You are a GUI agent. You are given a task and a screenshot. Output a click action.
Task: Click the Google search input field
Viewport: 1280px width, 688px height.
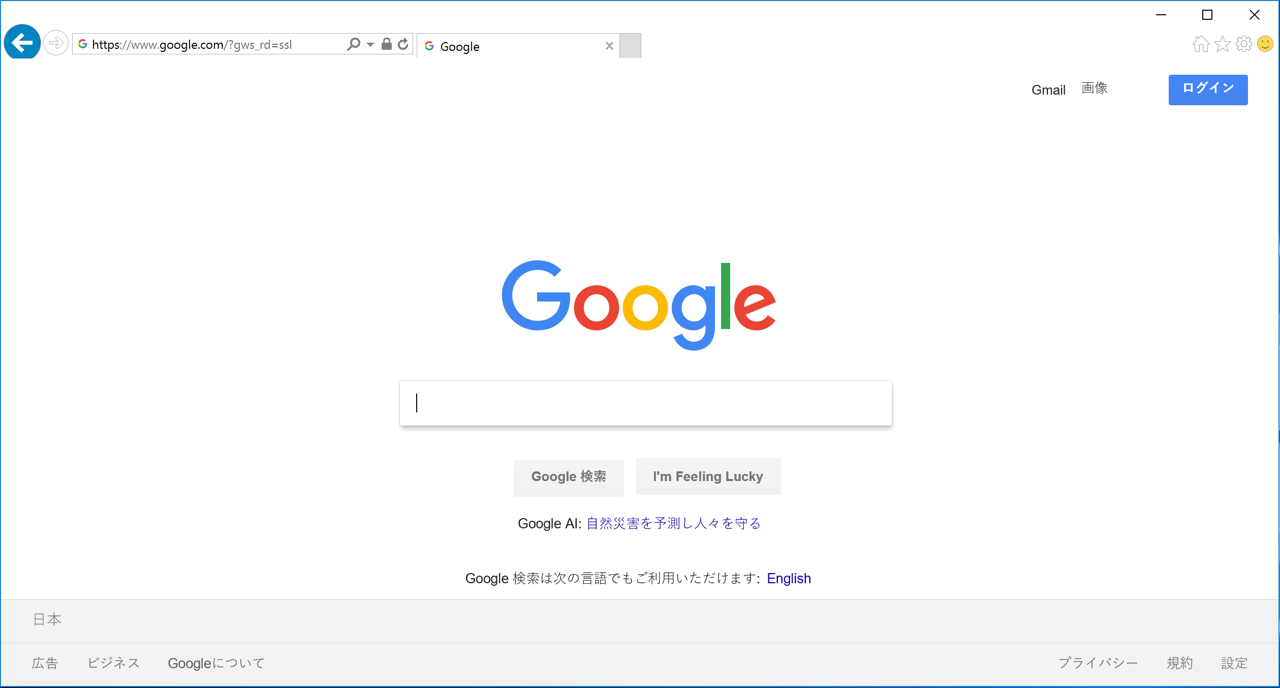(x=645, y=403)
